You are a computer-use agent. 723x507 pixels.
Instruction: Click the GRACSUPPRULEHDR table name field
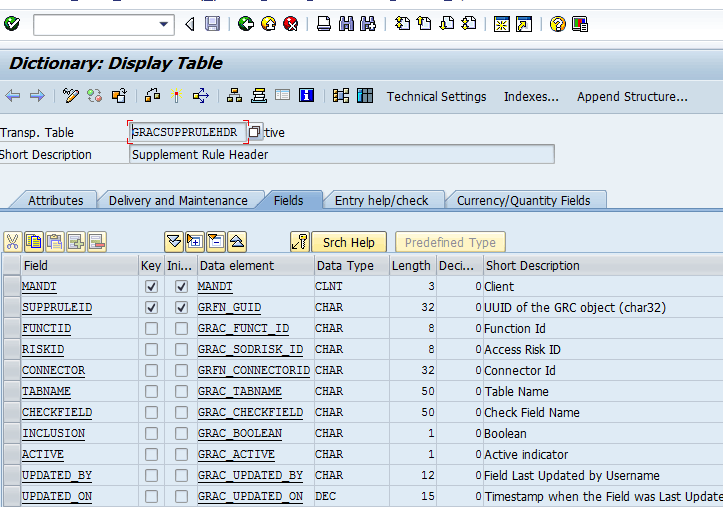coord(188,132)
